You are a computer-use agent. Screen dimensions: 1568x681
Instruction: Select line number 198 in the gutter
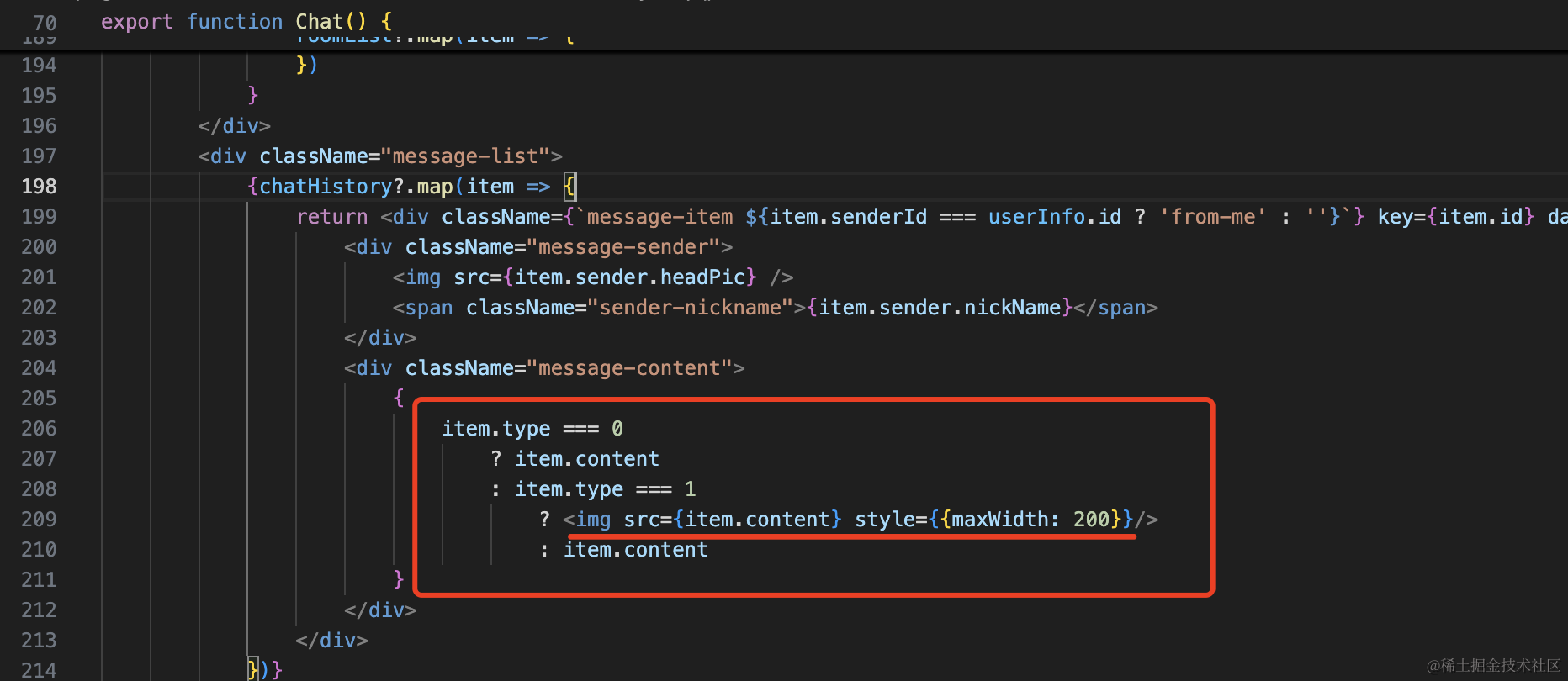click(39, 187)
